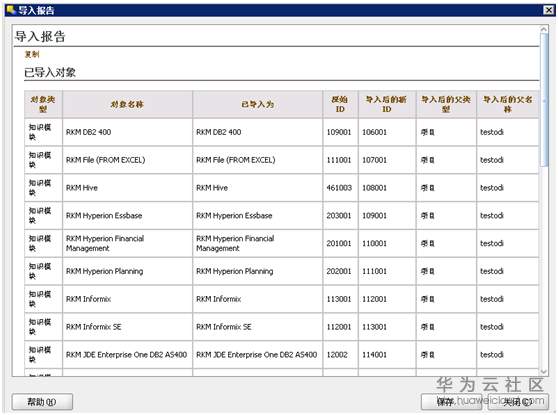This screenshot has height=415, width=558.
Task: Click the 导入后的父名称 column header
Action: (508, 104)
